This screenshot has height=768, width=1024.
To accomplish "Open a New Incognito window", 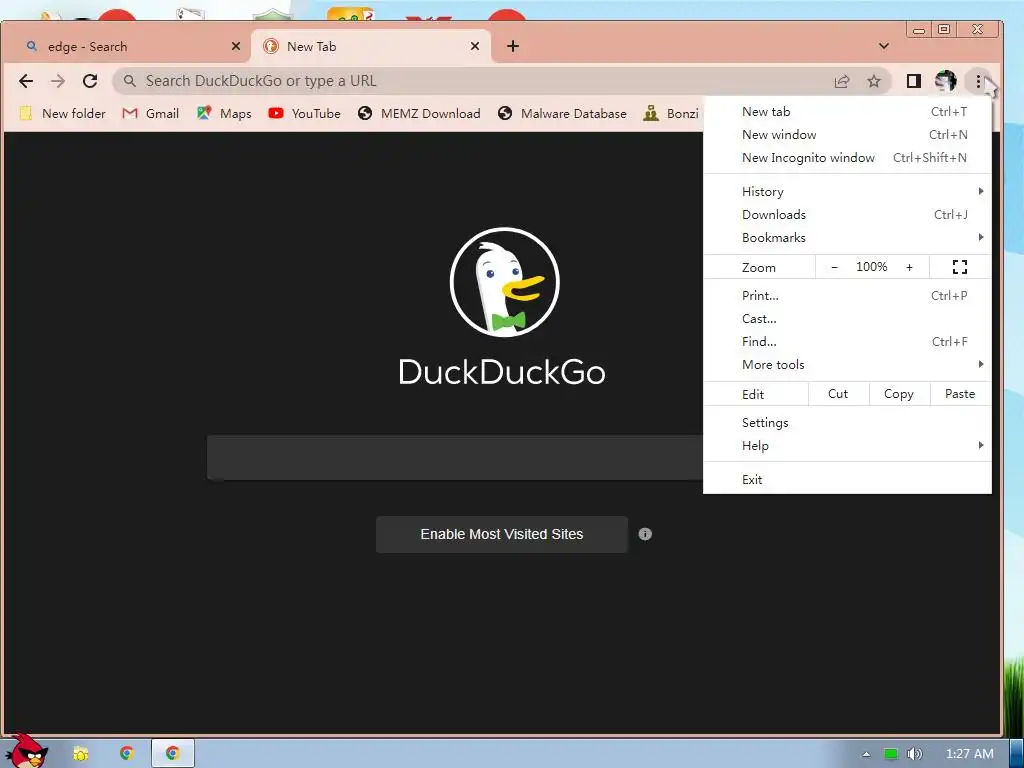I will coord(847,157).
